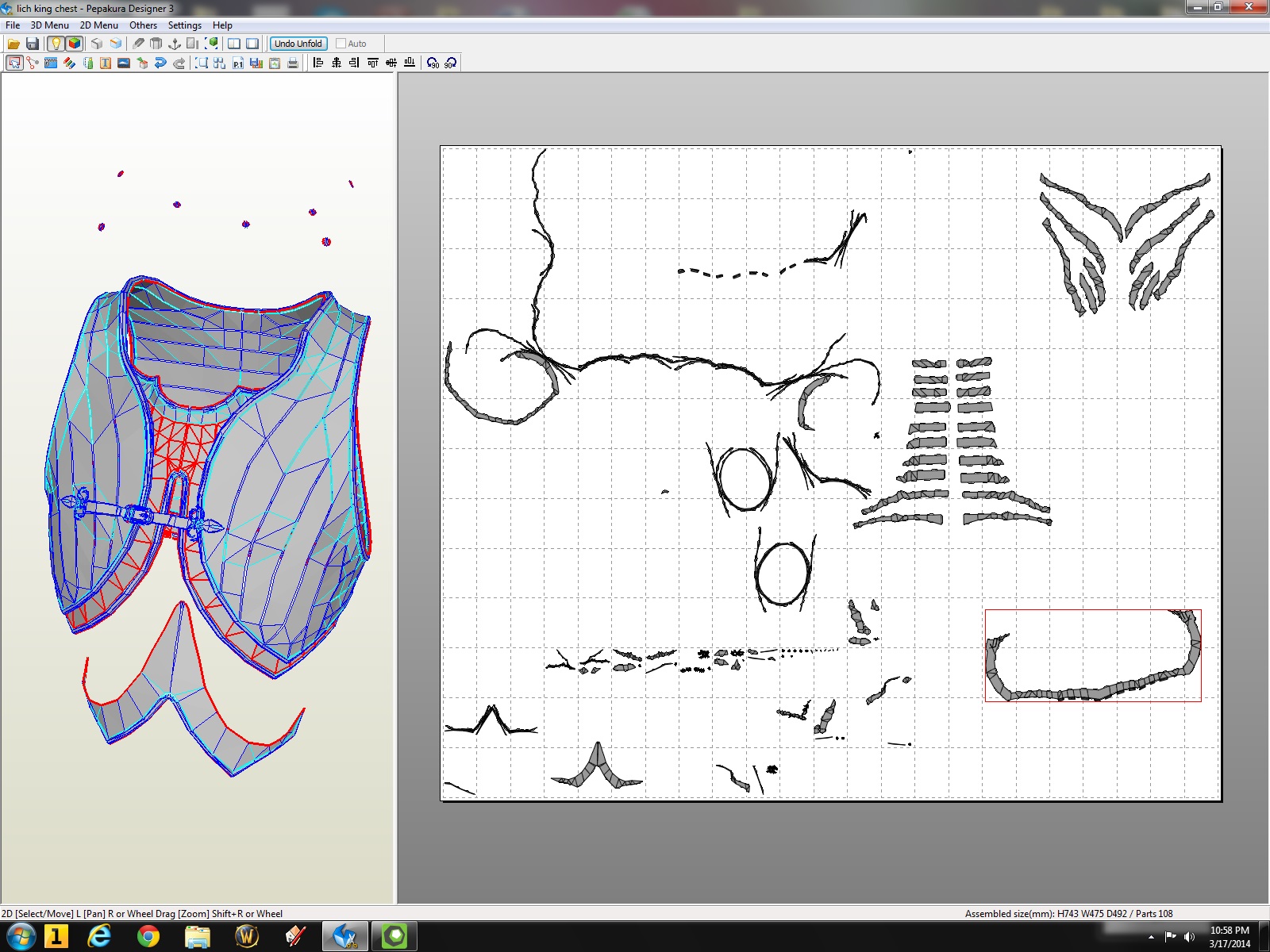Click the gray redo arrow icon
Viewport: 1270px width, 952px height.
click(x=179, y=63)
